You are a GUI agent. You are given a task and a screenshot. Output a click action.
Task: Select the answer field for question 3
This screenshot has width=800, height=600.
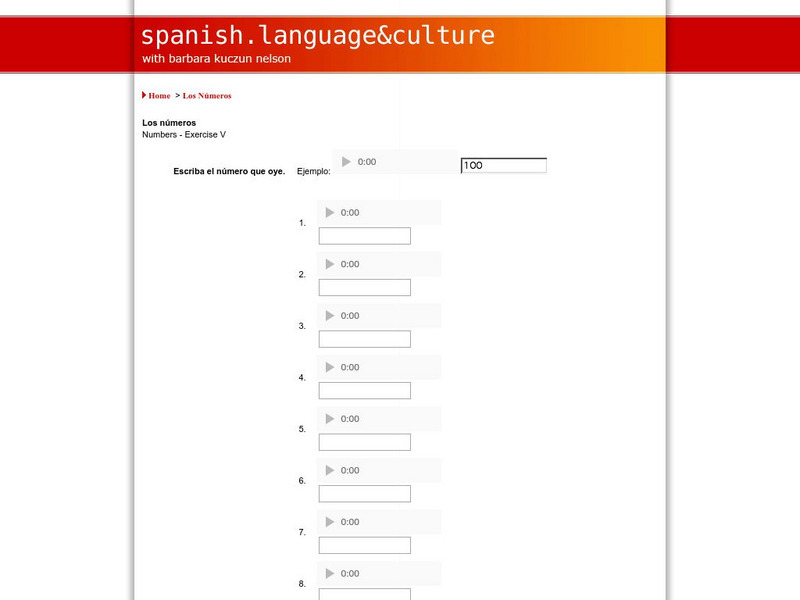pyautogui.click(x=365, y=339)
